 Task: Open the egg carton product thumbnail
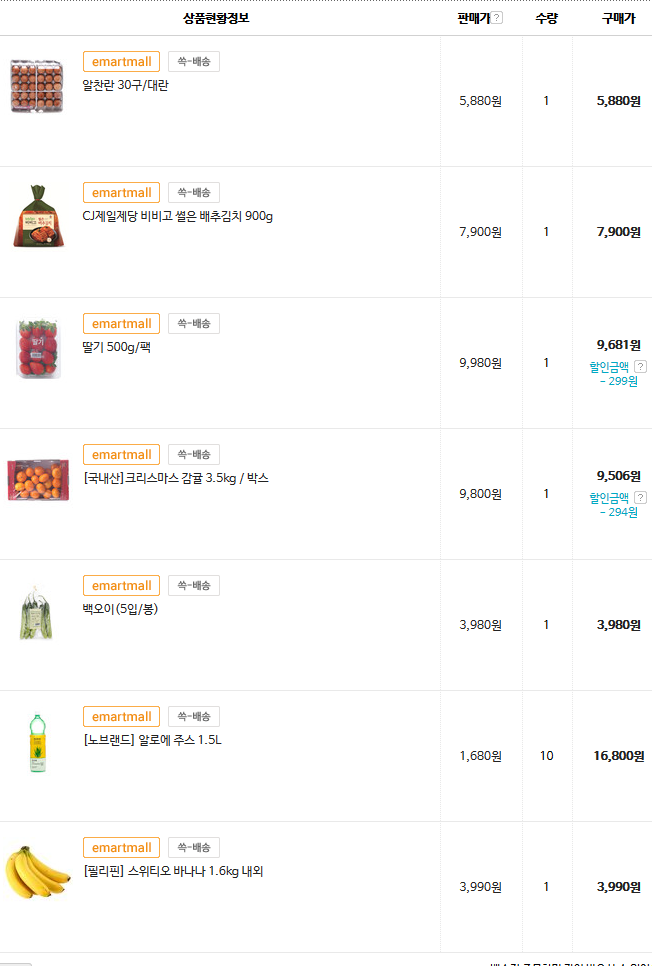point(37,86)
